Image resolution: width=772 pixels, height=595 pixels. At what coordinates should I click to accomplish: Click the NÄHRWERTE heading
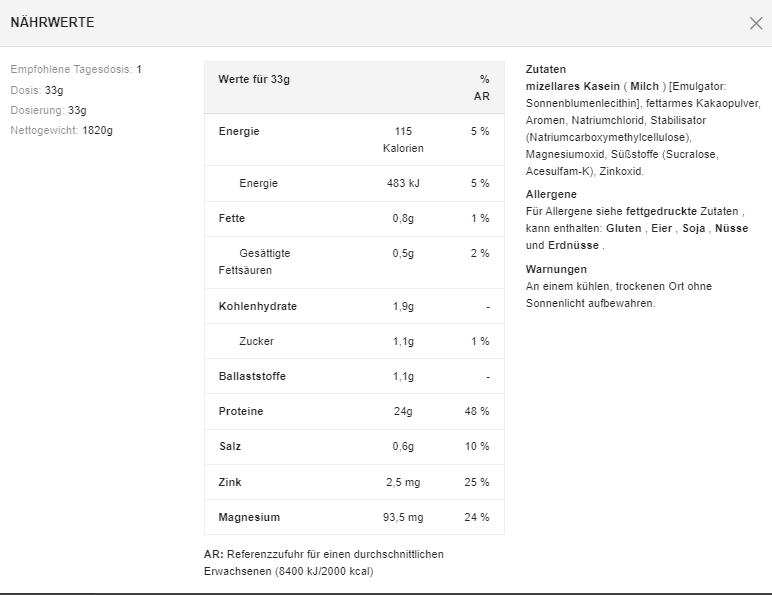52,22
